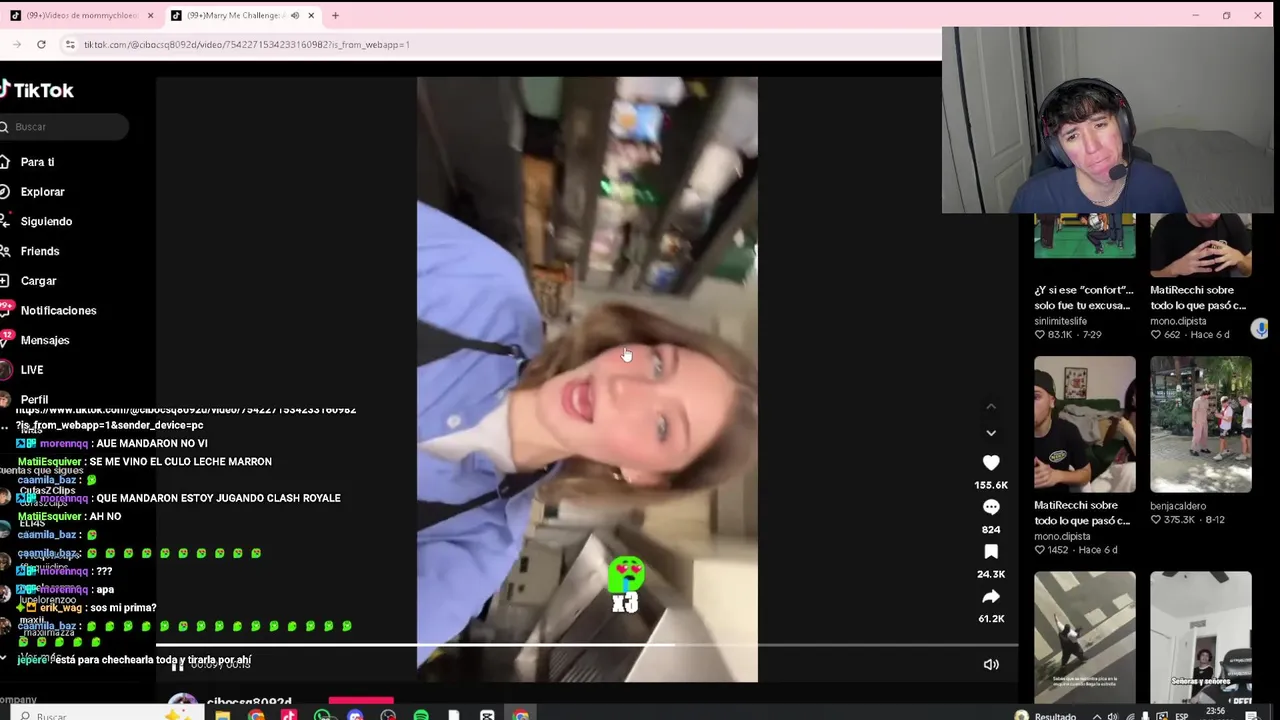Open Siguiendo in the sidebar

click(46, 221)
